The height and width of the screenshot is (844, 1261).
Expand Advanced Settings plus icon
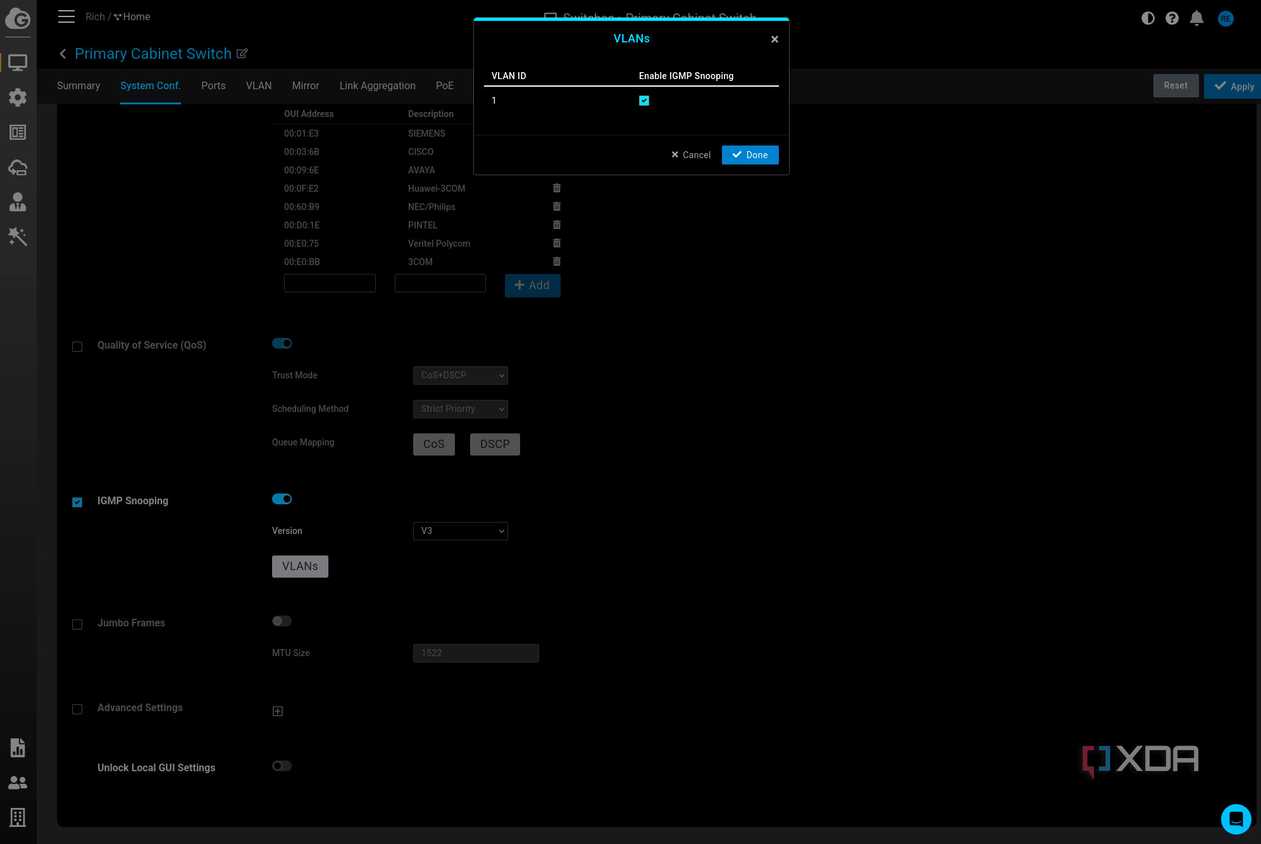click(x=278, y=711)
